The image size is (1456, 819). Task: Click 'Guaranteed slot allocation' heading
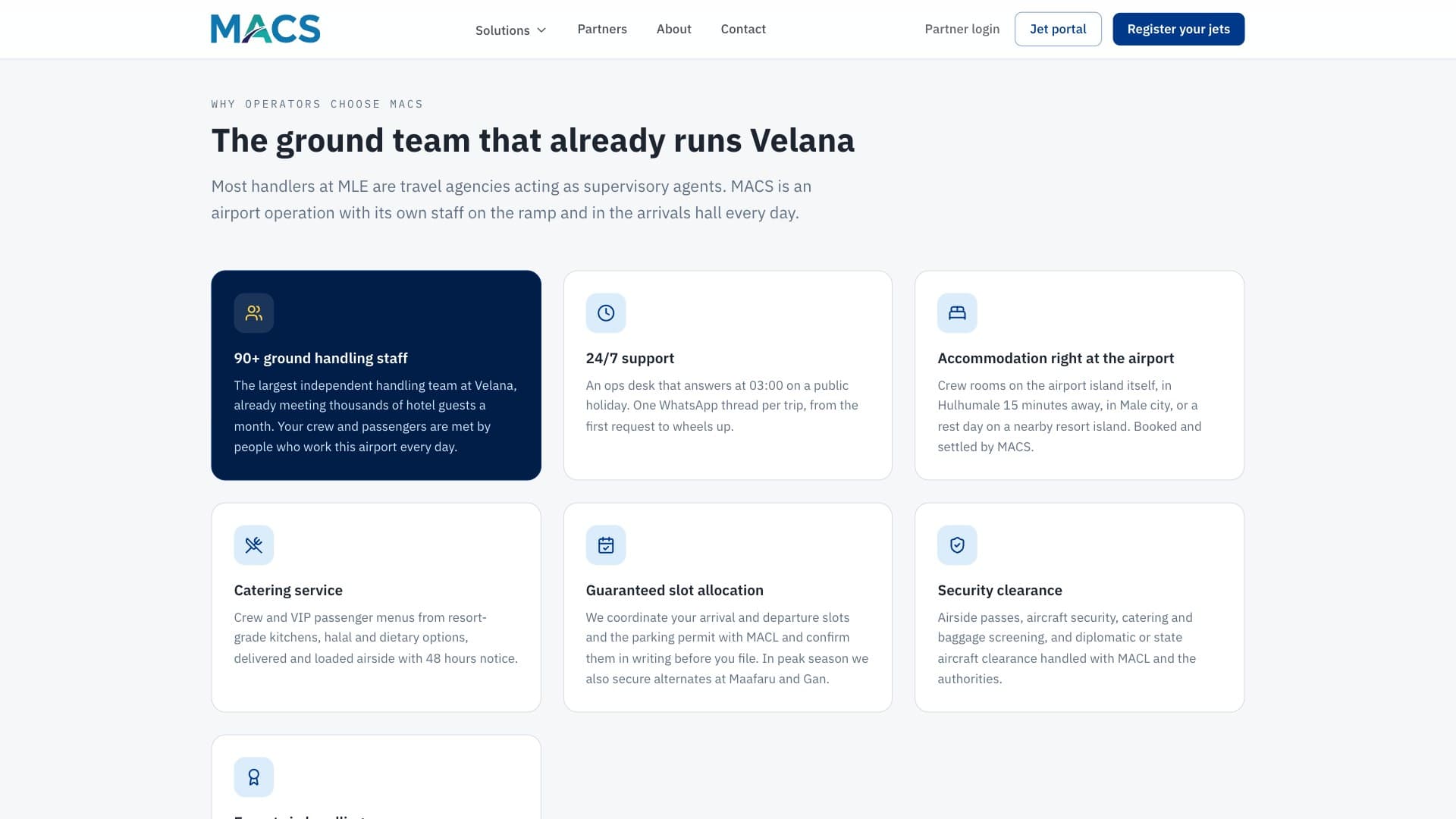coord(674,590)
